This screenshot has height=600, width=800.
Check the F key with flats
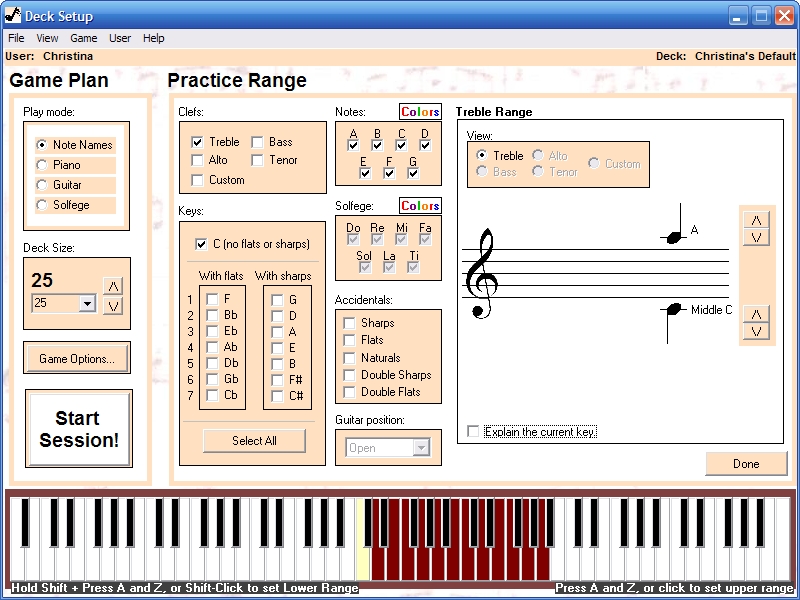pos(212,299)
